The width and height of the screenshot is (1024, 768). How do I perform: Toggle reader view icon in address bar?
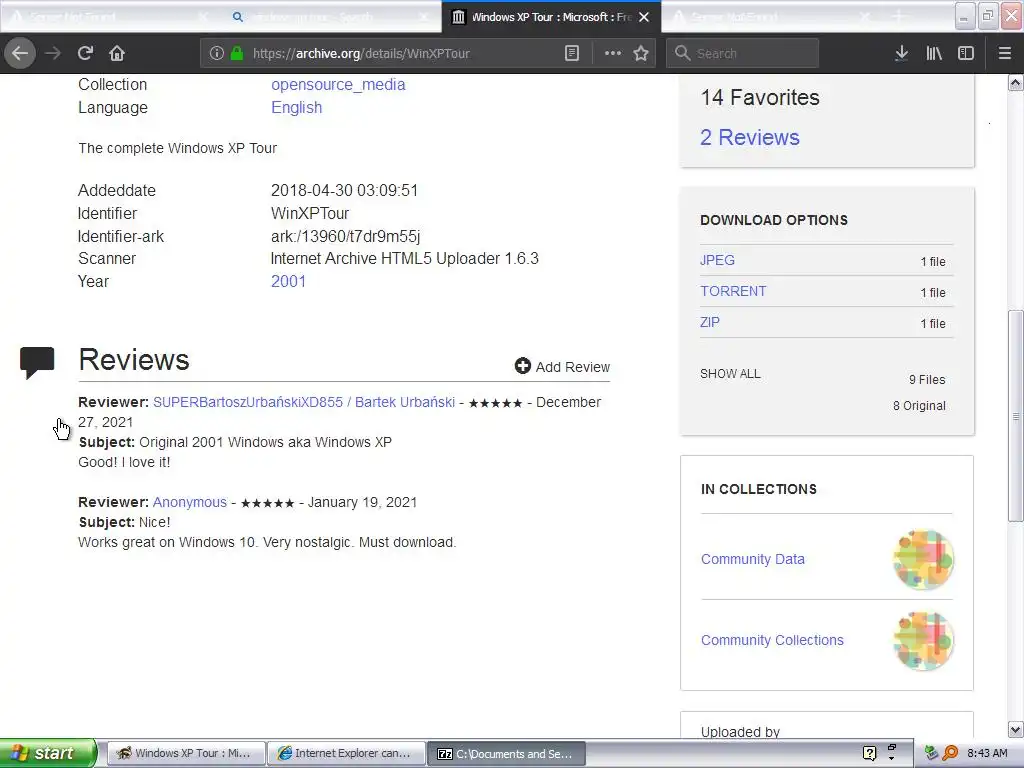point(571,53)
